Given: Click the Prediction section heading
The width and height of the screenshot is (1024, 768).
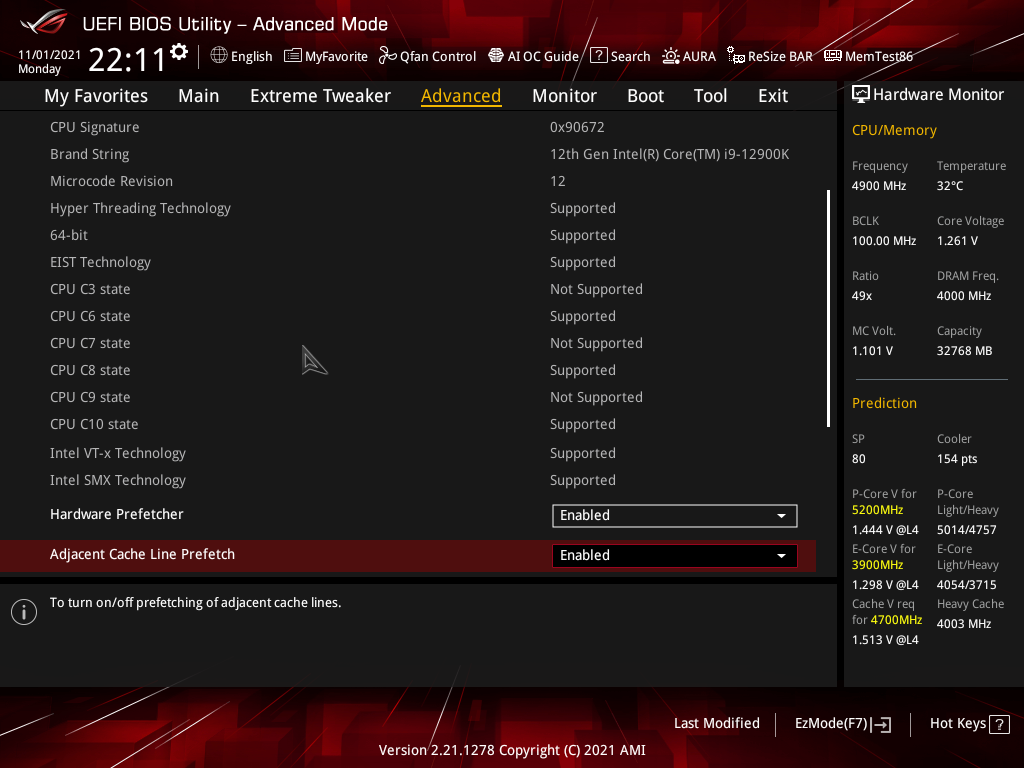Looking at the screenshot, I should (x=884, y=403).
